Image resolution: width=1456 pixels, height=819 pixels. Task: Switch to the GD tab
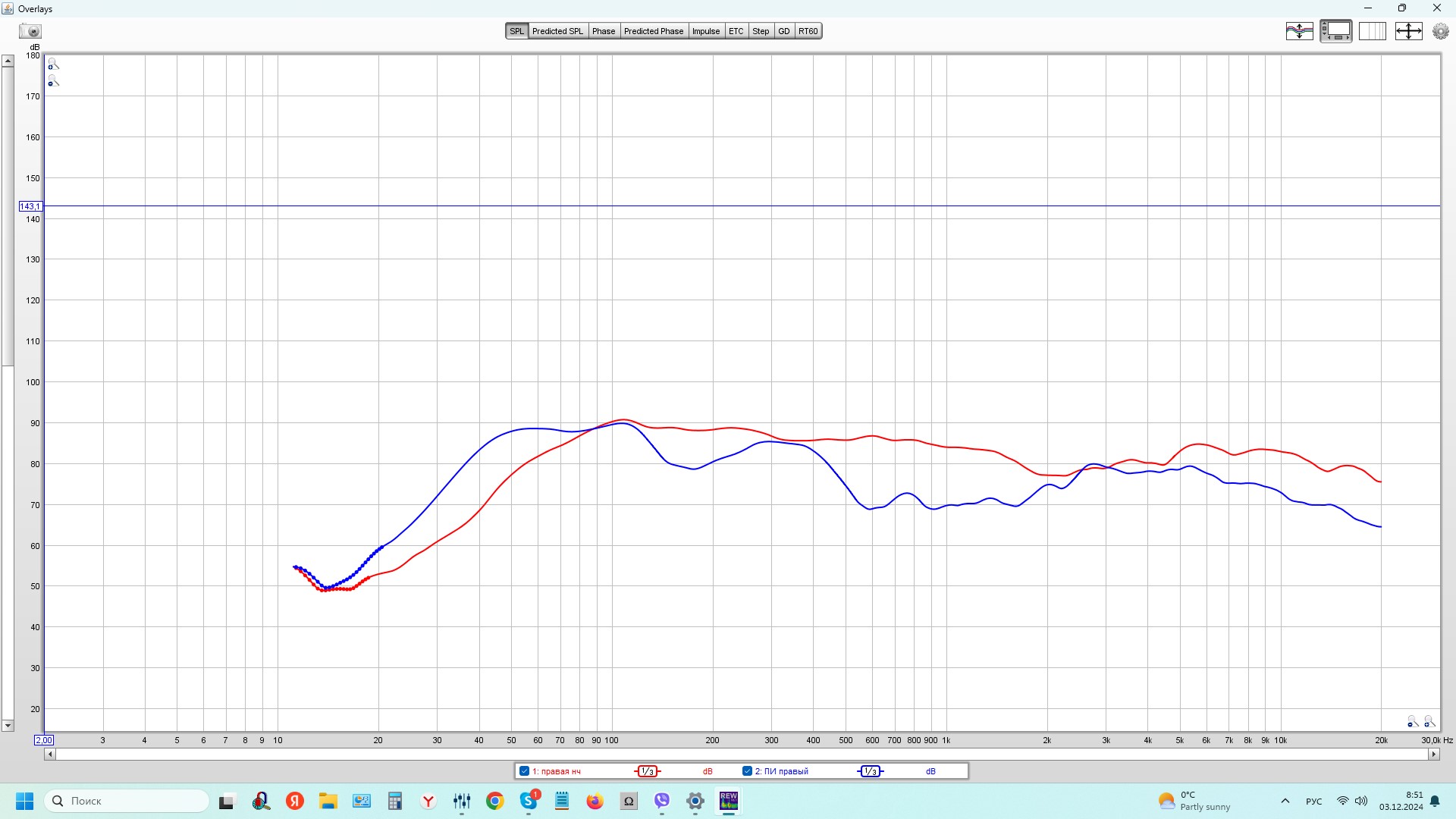coord(783,31)
